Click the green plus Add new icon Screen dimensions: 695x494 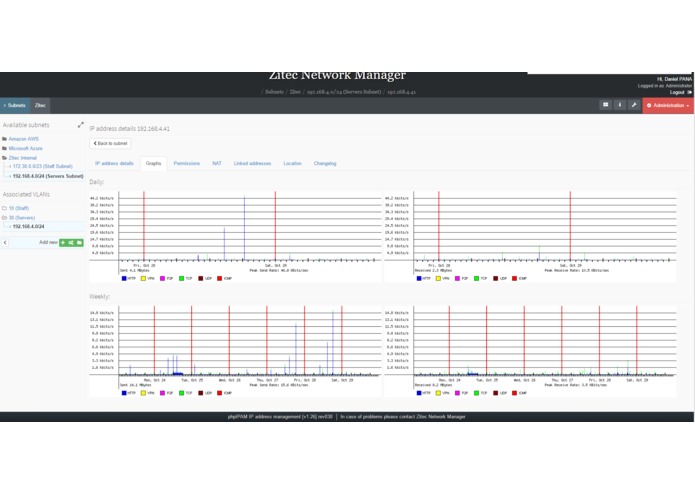point(63,242)
